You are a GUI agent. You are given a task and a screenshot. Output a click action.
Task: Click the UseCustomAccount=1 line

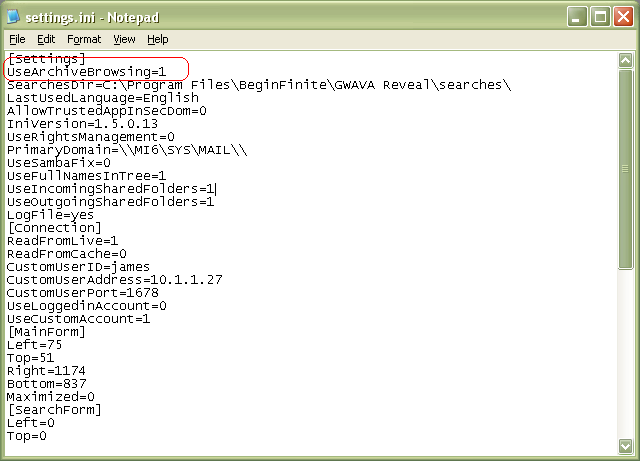click(x=78, y=319)
